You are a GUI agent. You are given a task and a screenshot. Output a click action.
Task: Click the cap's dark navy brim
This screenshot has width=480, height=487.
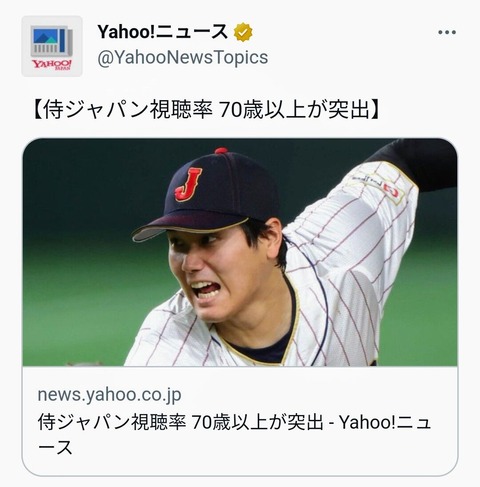(188, 228)
